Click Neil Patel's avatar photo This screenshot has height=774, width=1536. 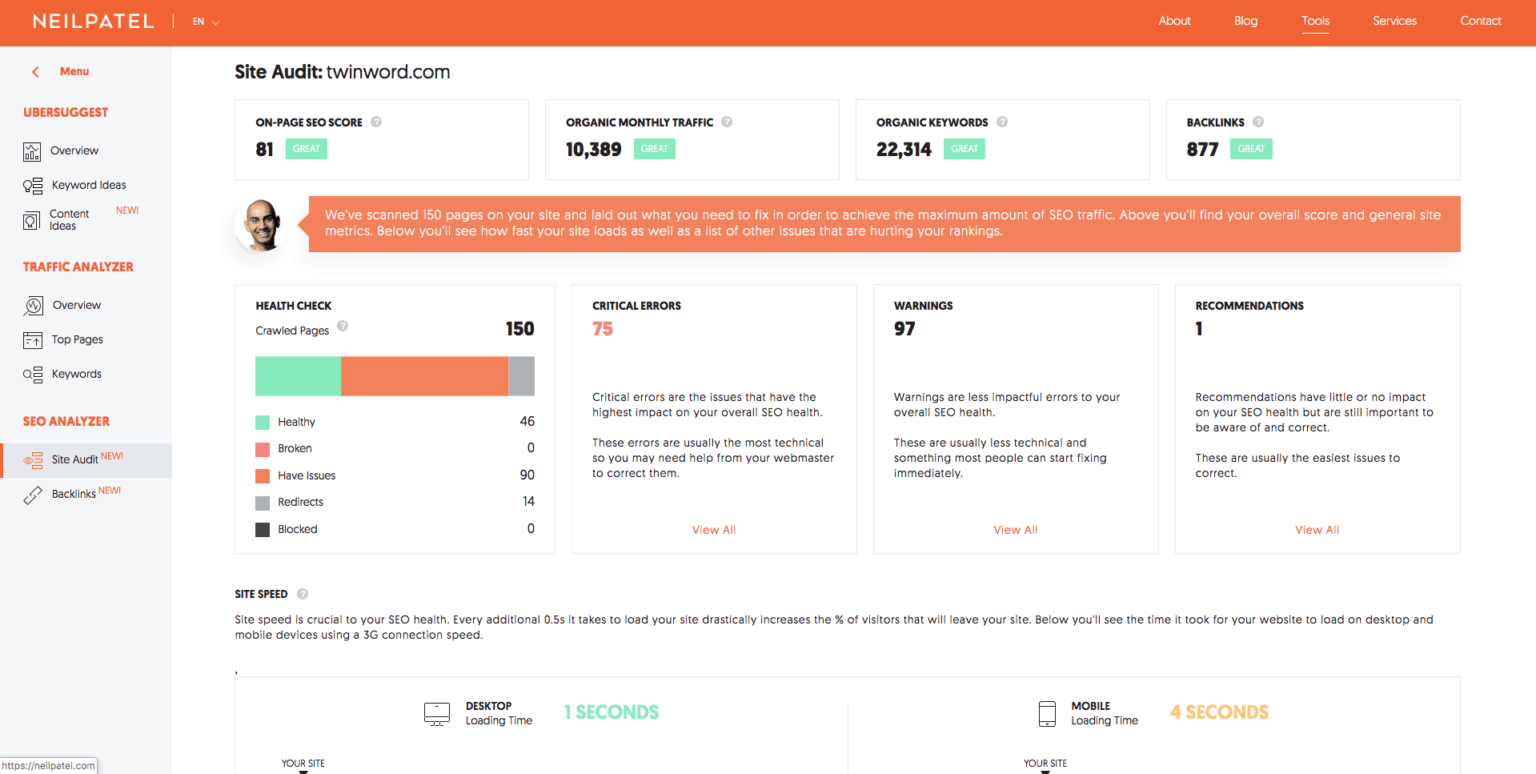pyautogui.click(x=260, y=224)
